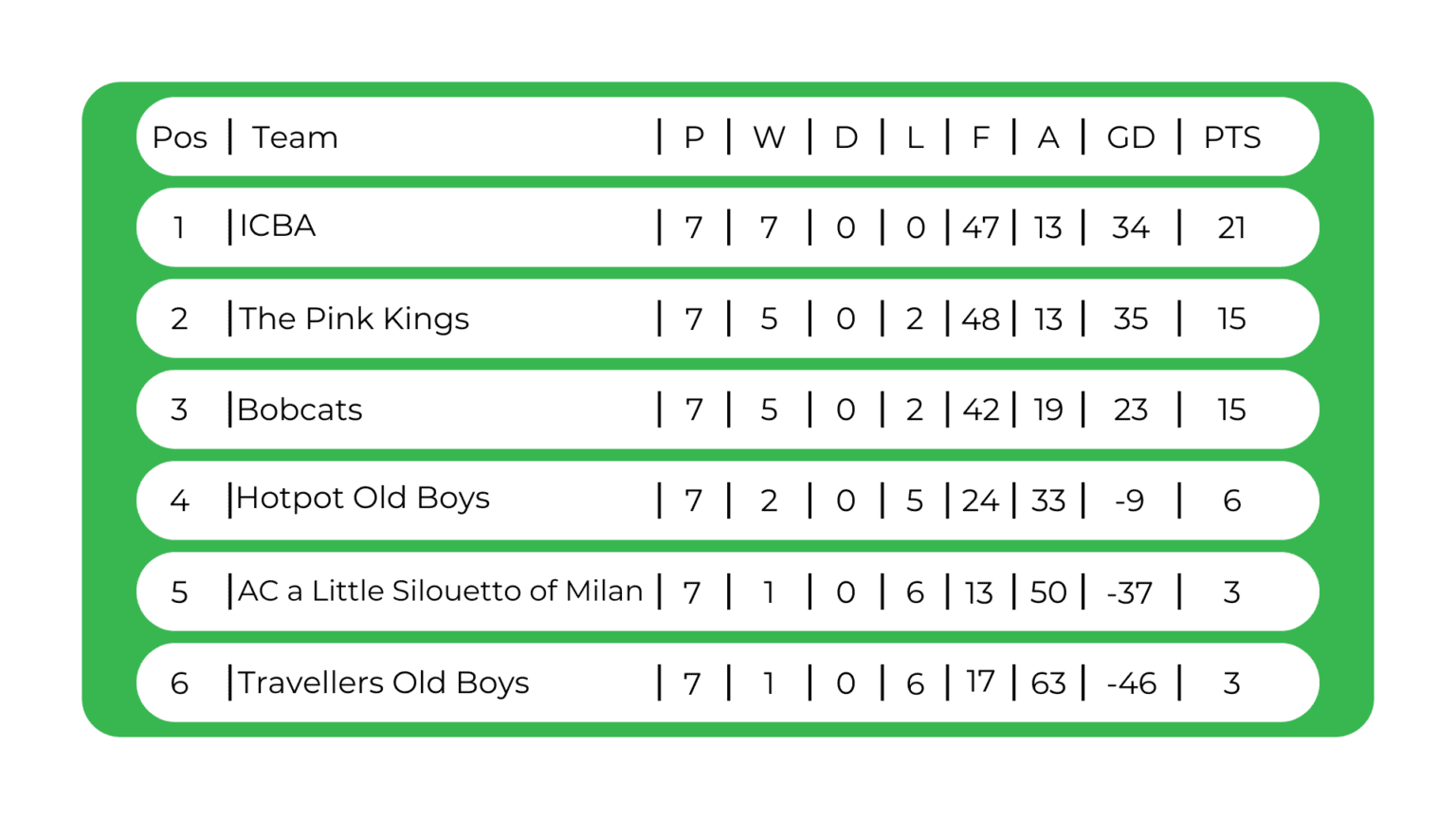Click the ICBA team name
The width and height of the screenshot is (1456, 819).
point(278,227)
